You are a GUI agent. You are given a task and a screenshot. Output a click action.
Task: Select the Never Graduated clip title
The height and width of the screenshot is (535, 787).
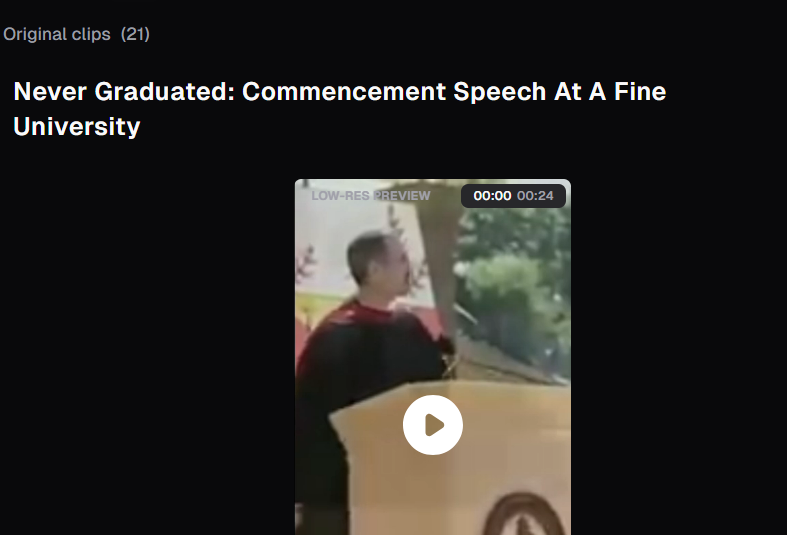pyautogui.click(x=339, y=108)
